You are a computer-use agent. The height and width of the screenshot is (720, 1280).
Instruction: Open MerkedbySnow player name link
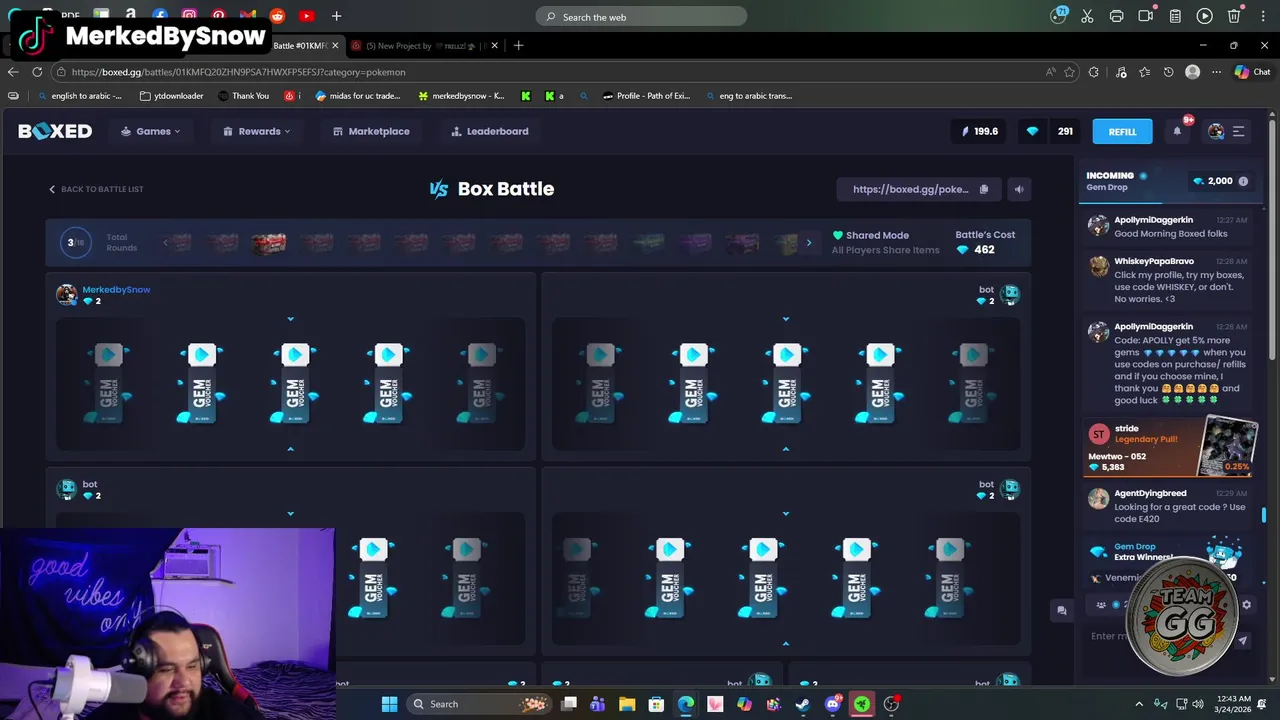(116, 289)
